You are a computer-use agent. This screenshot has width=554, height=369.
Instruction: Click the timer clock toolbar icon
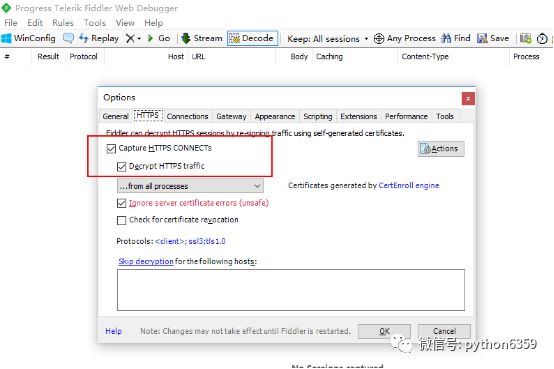[542, 39]
